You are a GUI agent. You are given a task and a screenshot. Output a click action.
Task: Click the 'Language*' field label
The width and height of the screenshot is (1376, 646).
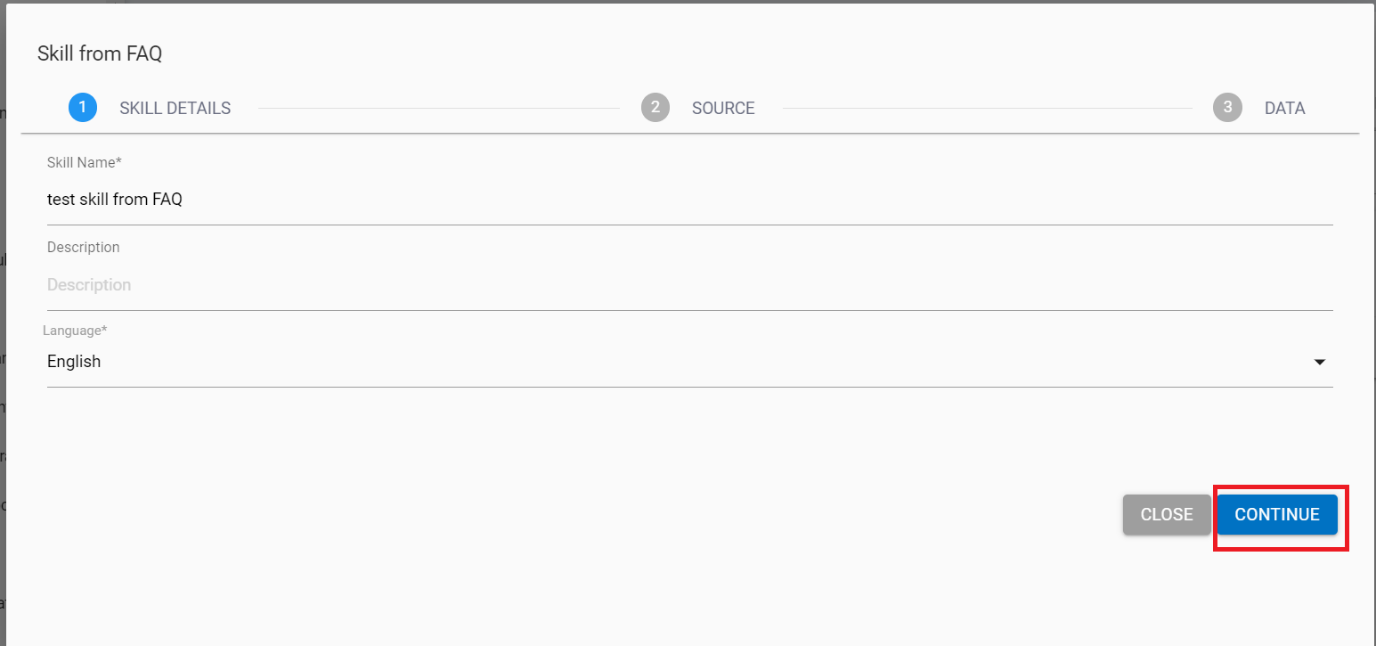[x=75, y=330]
